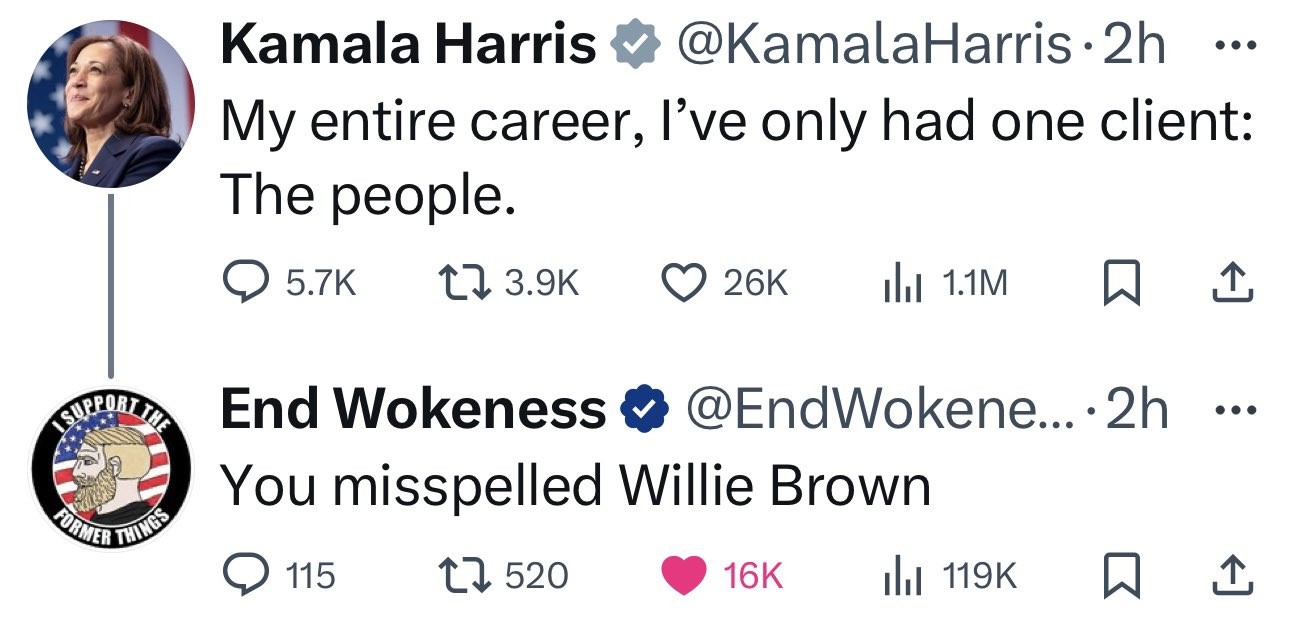Open more options on End Wokeness reply

tap(1232, 411)
